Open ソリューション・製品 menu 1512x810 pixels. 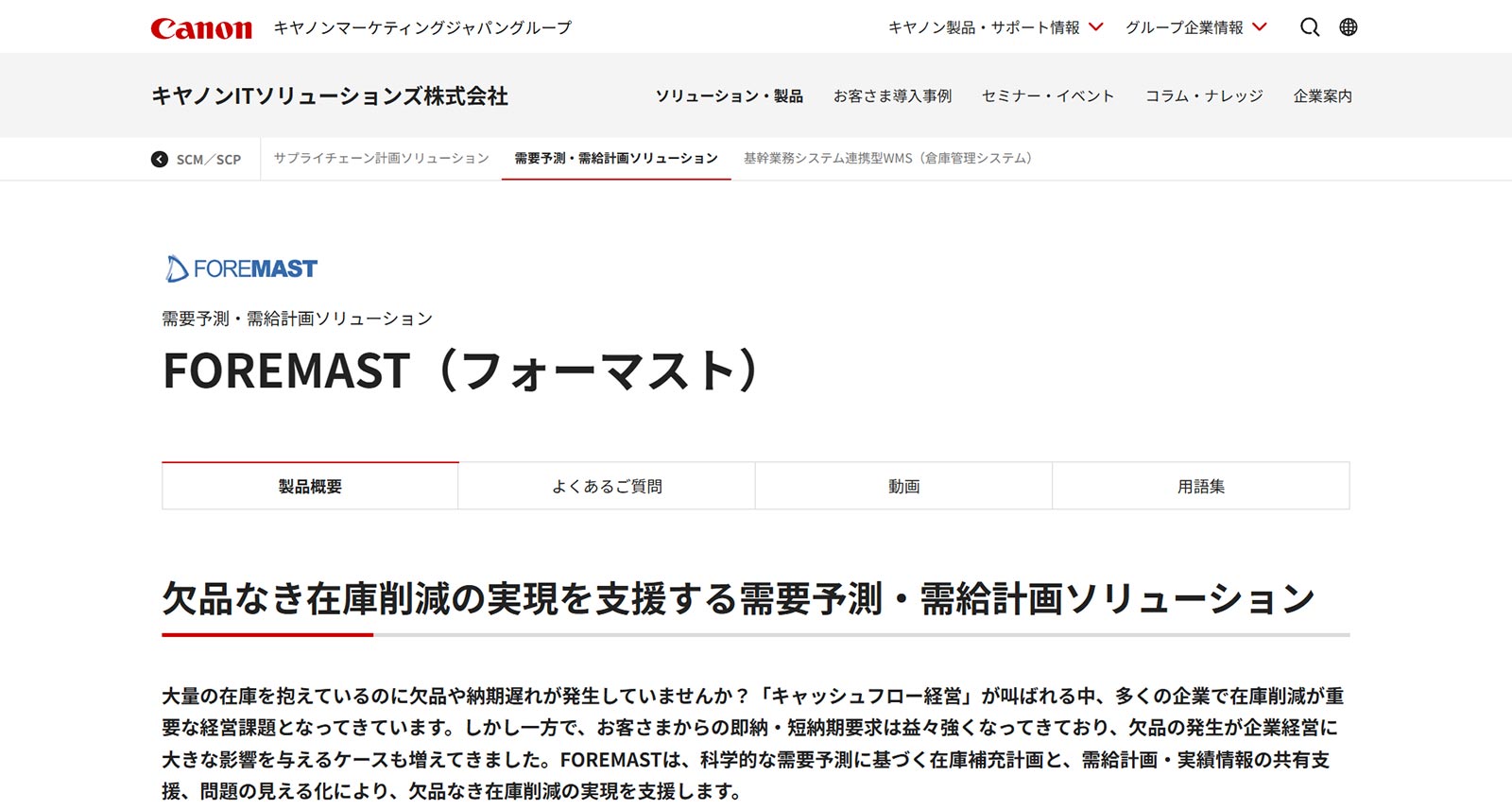pyautogui.click(x=729, y=95)
